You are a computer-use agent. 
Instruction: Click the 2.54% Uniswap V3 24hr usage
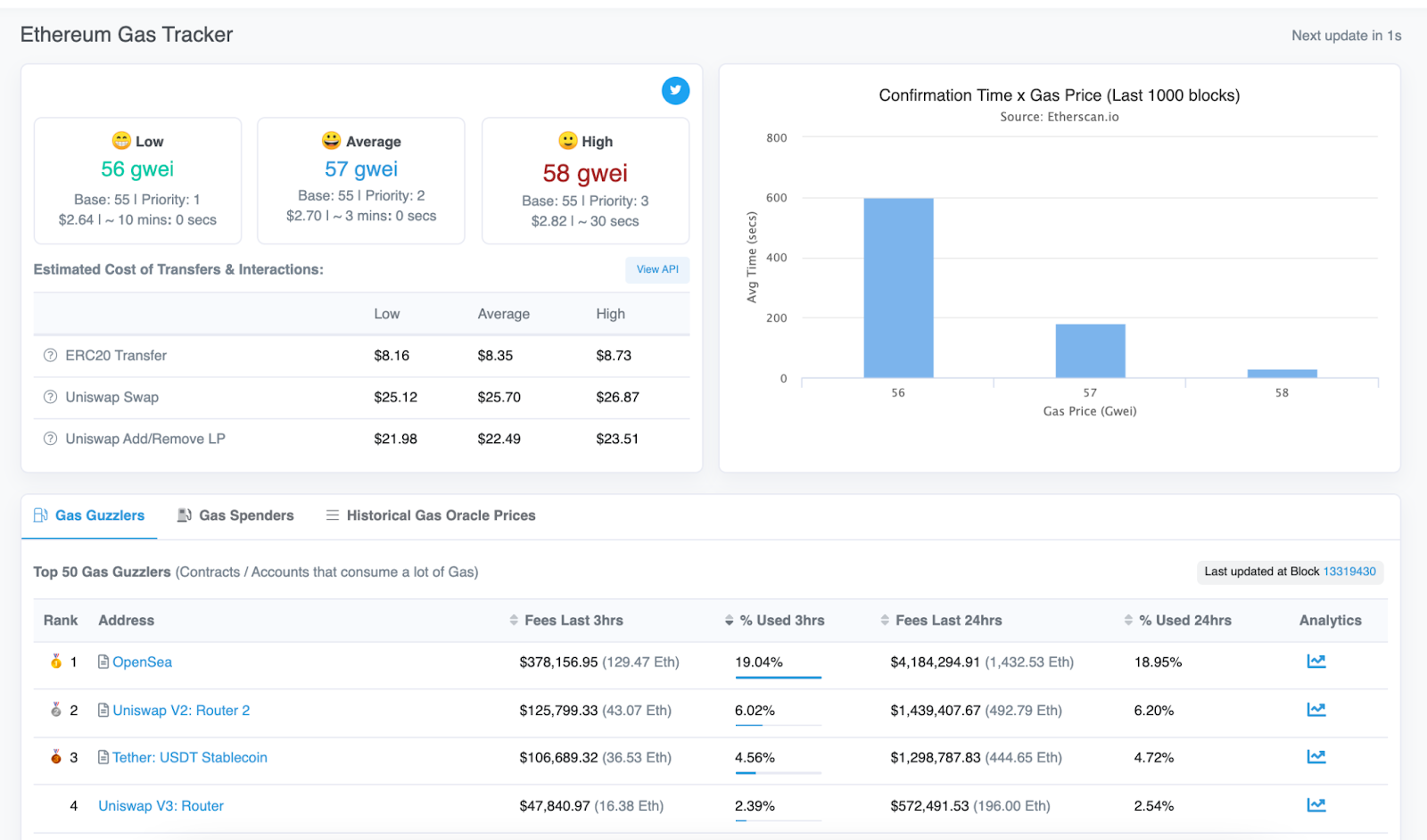click(1154, 806)
